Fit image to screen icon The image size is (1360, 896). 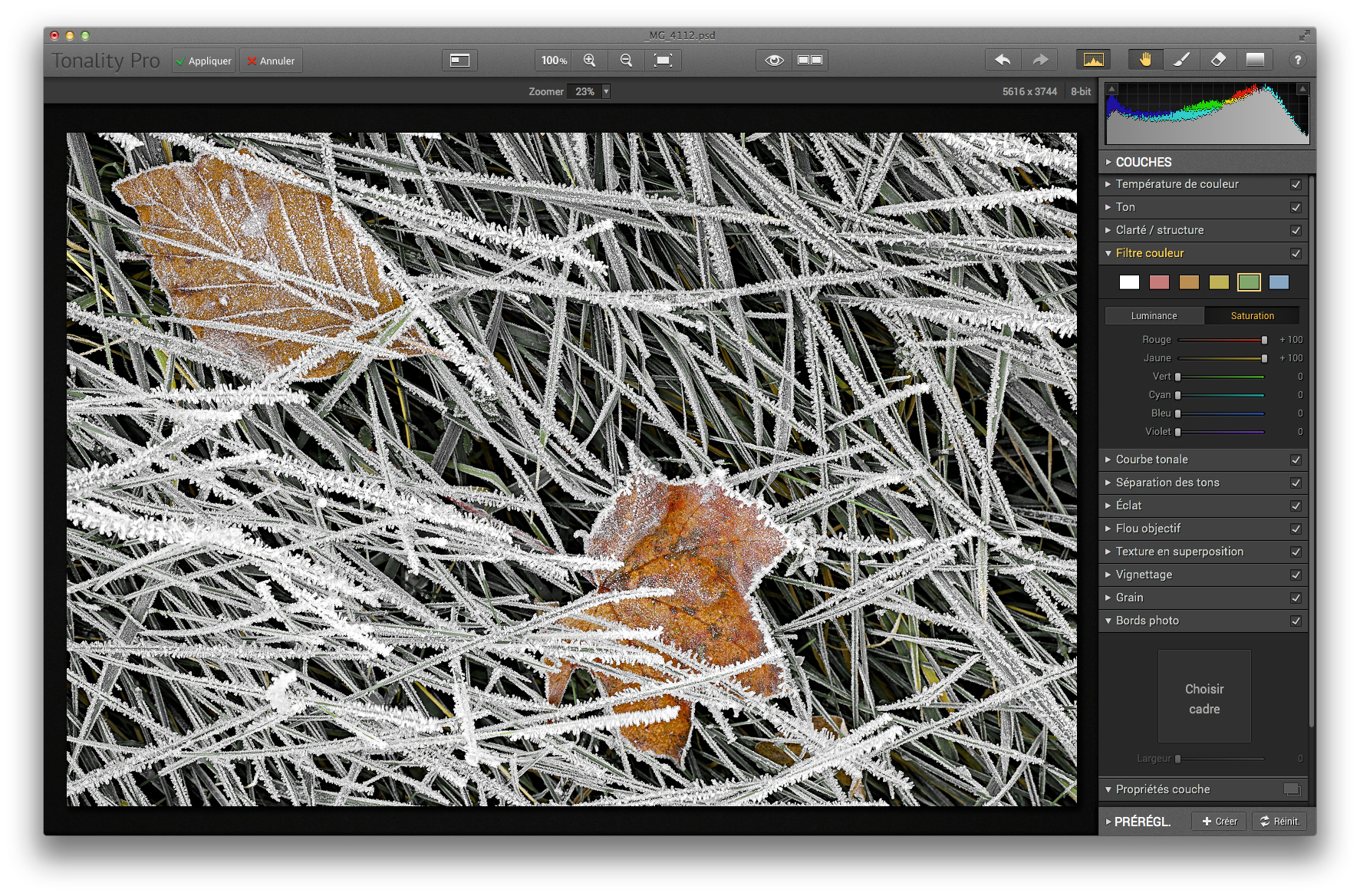[663, 61]
